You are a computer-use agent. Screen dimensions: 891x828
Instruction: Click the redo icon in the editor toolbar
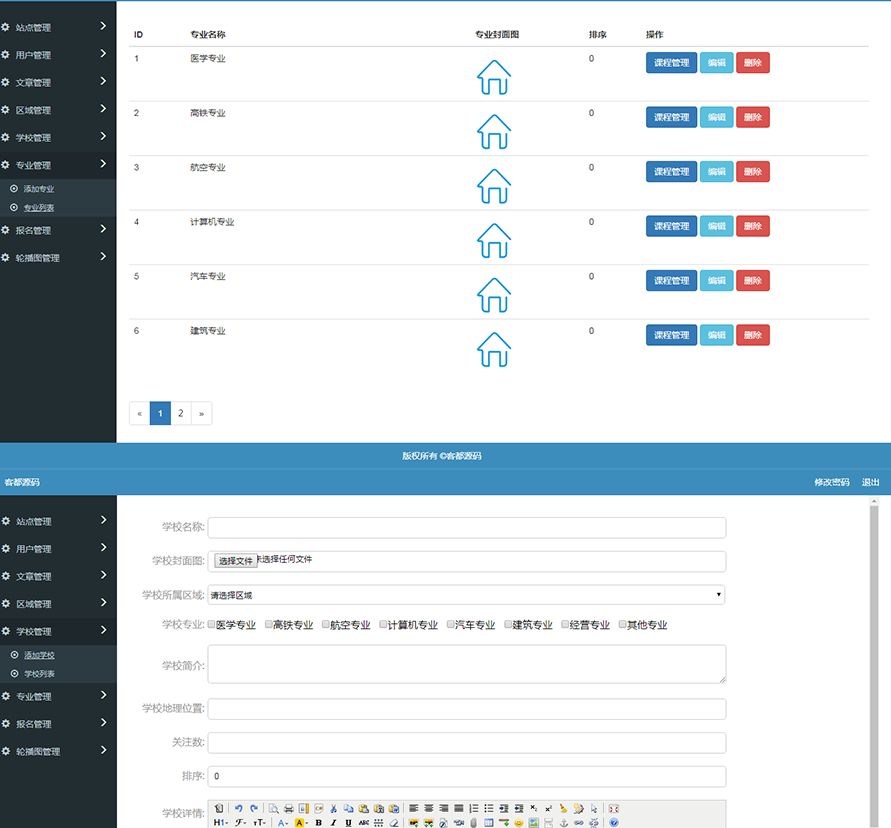(x=253, y=808)
